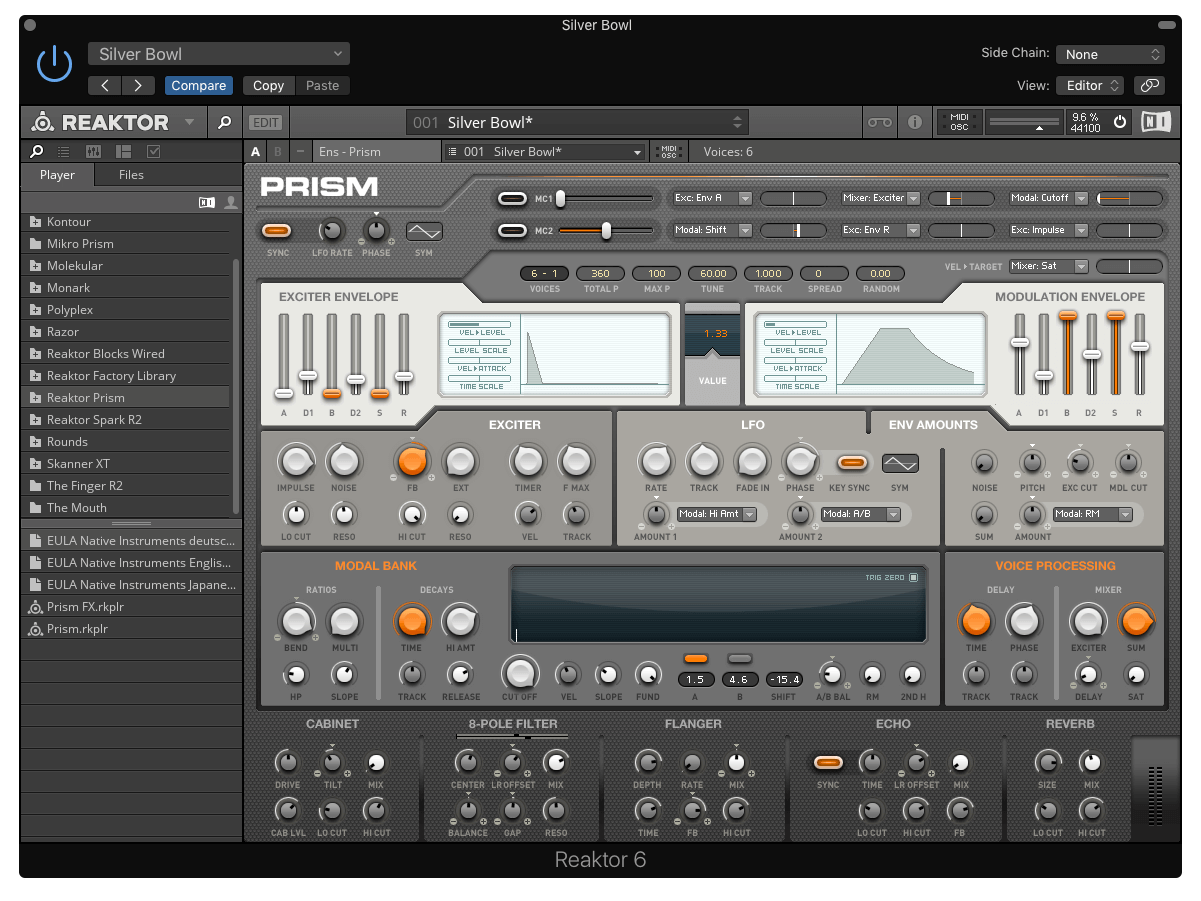Open the Reaktor sidebar search icon
Screen dimensions: 1201x901
(225, 122)
